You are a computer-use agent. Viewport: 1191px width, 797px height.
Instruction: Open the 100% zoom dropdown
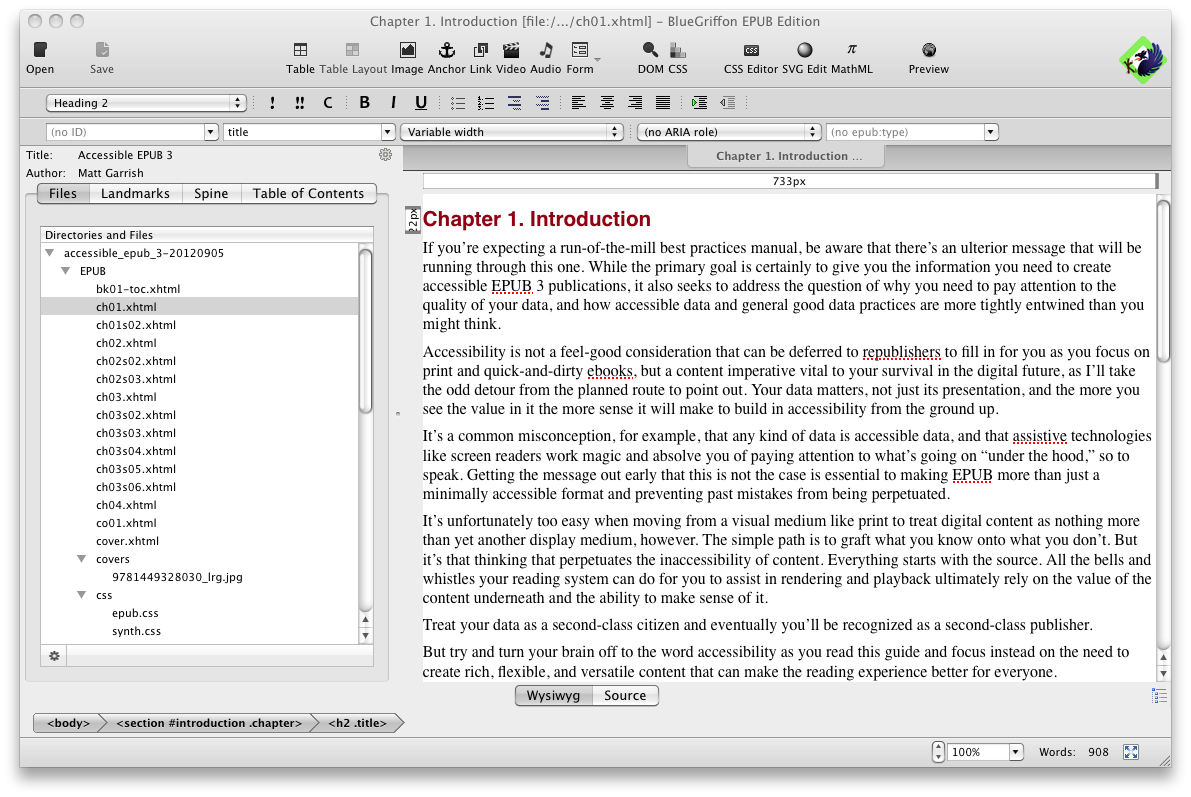pos(1016,752)
